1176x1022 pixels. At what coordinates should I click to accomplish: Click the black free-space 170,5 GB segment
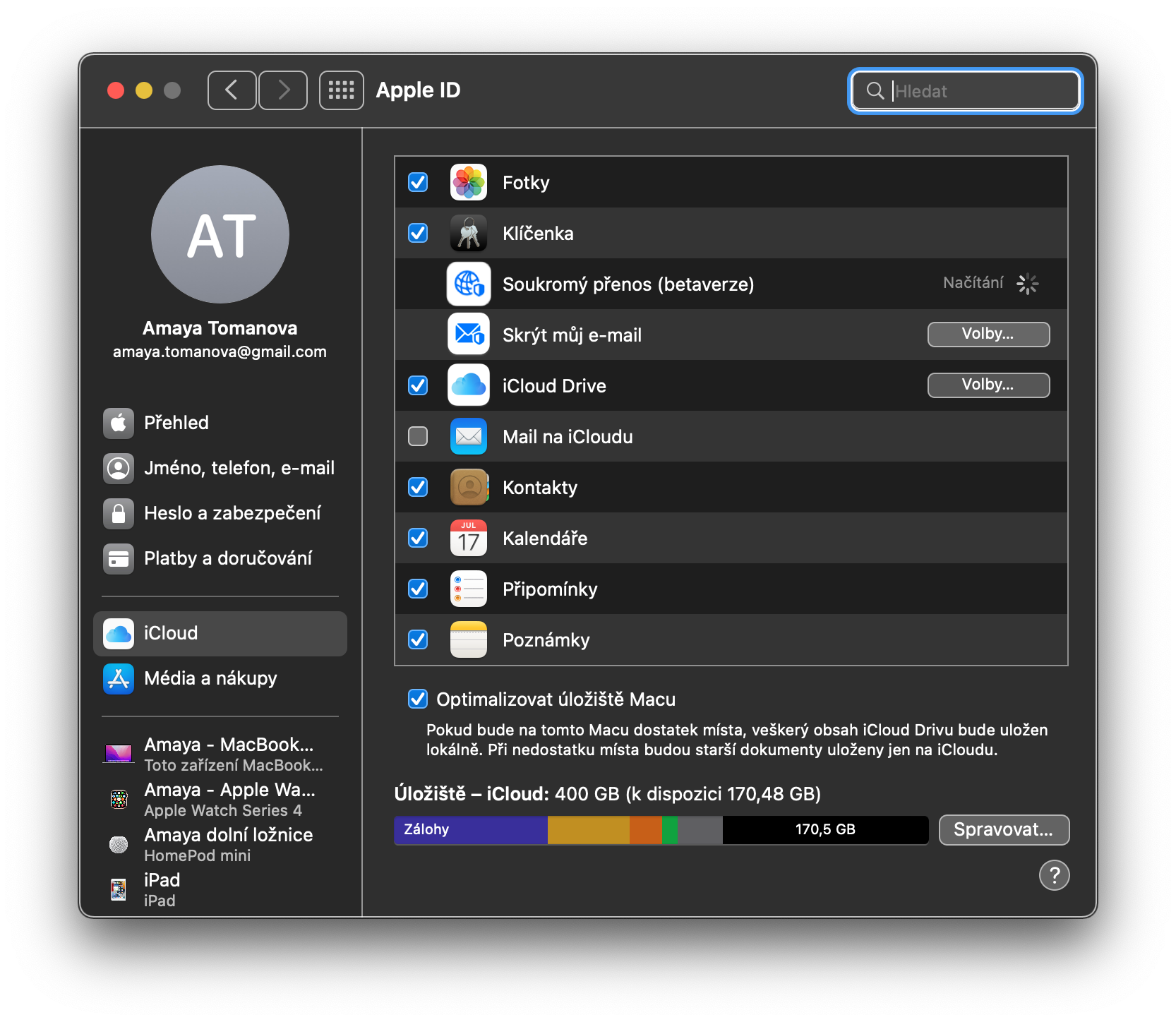point(825,830)
